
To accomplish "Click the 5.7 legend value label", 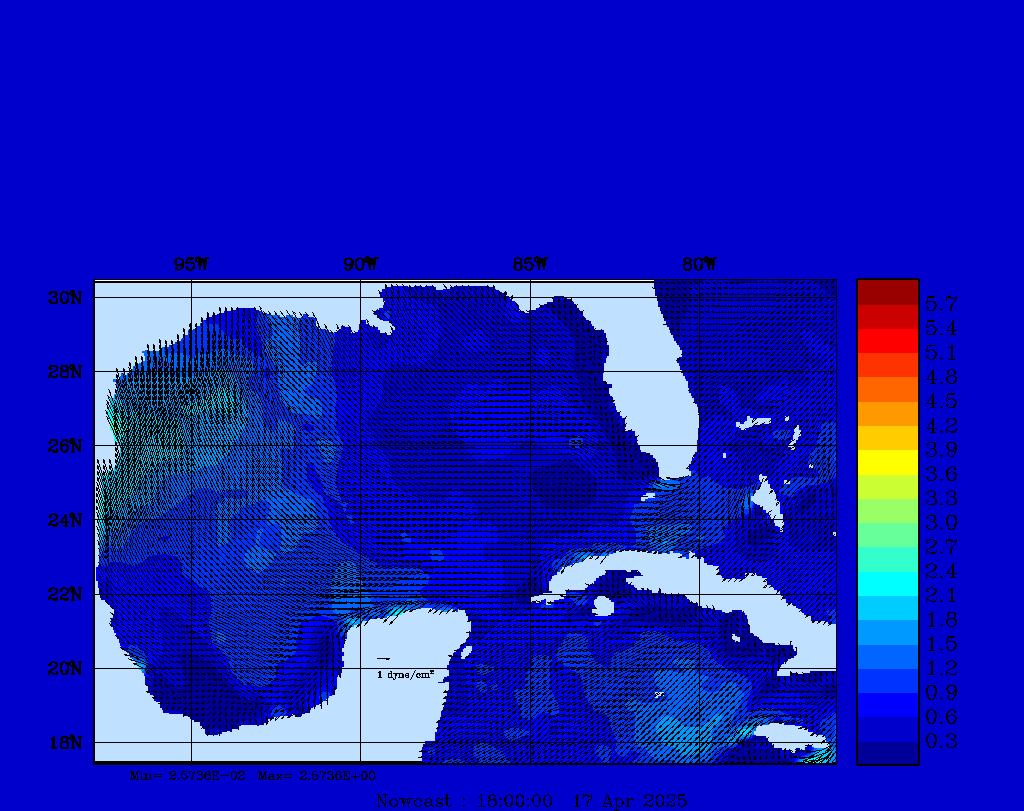I will 941,304.
